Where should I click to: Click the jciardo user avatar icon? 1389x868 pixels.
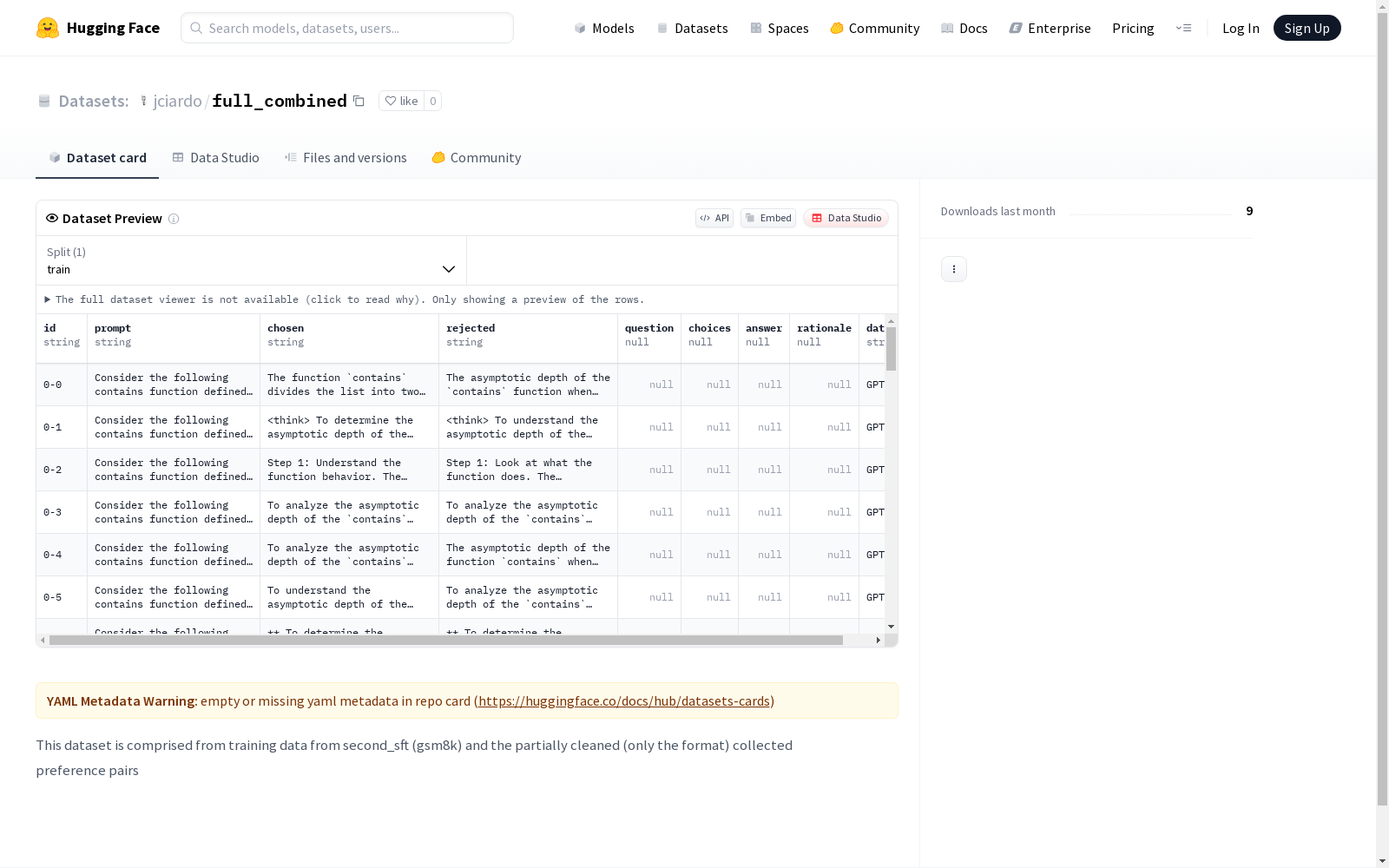tap(144, 101)
